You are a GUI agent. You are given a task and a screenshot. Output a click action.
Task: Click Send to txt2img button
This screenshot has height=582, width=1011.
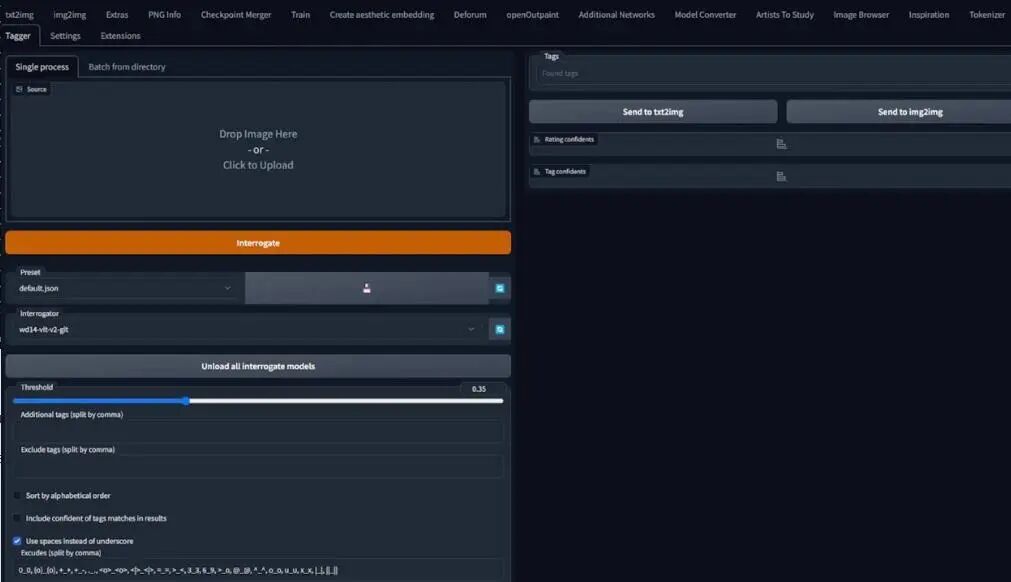pyautogui.click(x=653, y=112)
